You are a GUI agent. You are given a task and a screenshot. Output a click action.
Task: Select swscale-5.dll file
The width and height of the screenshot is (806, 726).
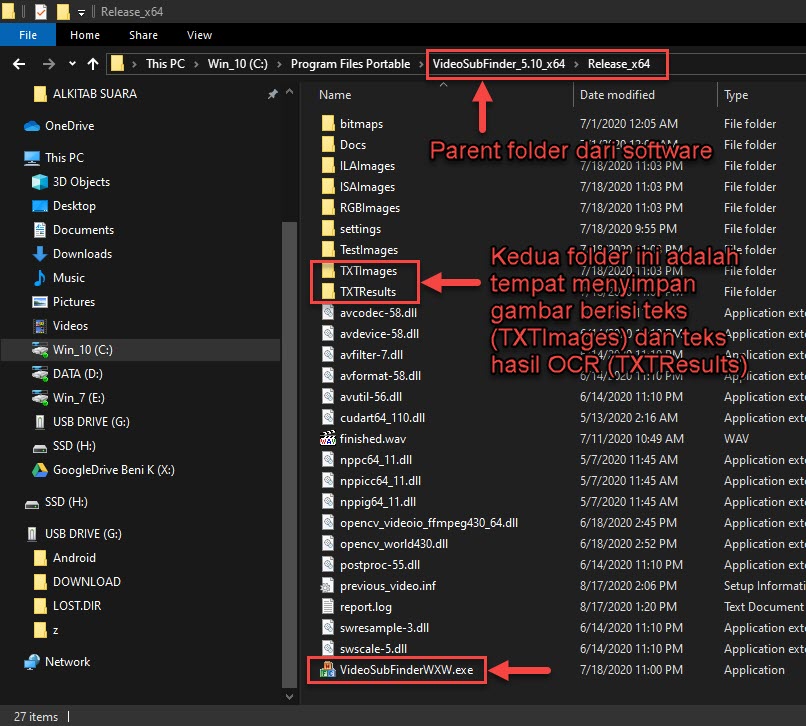pyautogui.click(x=373, y=649)
